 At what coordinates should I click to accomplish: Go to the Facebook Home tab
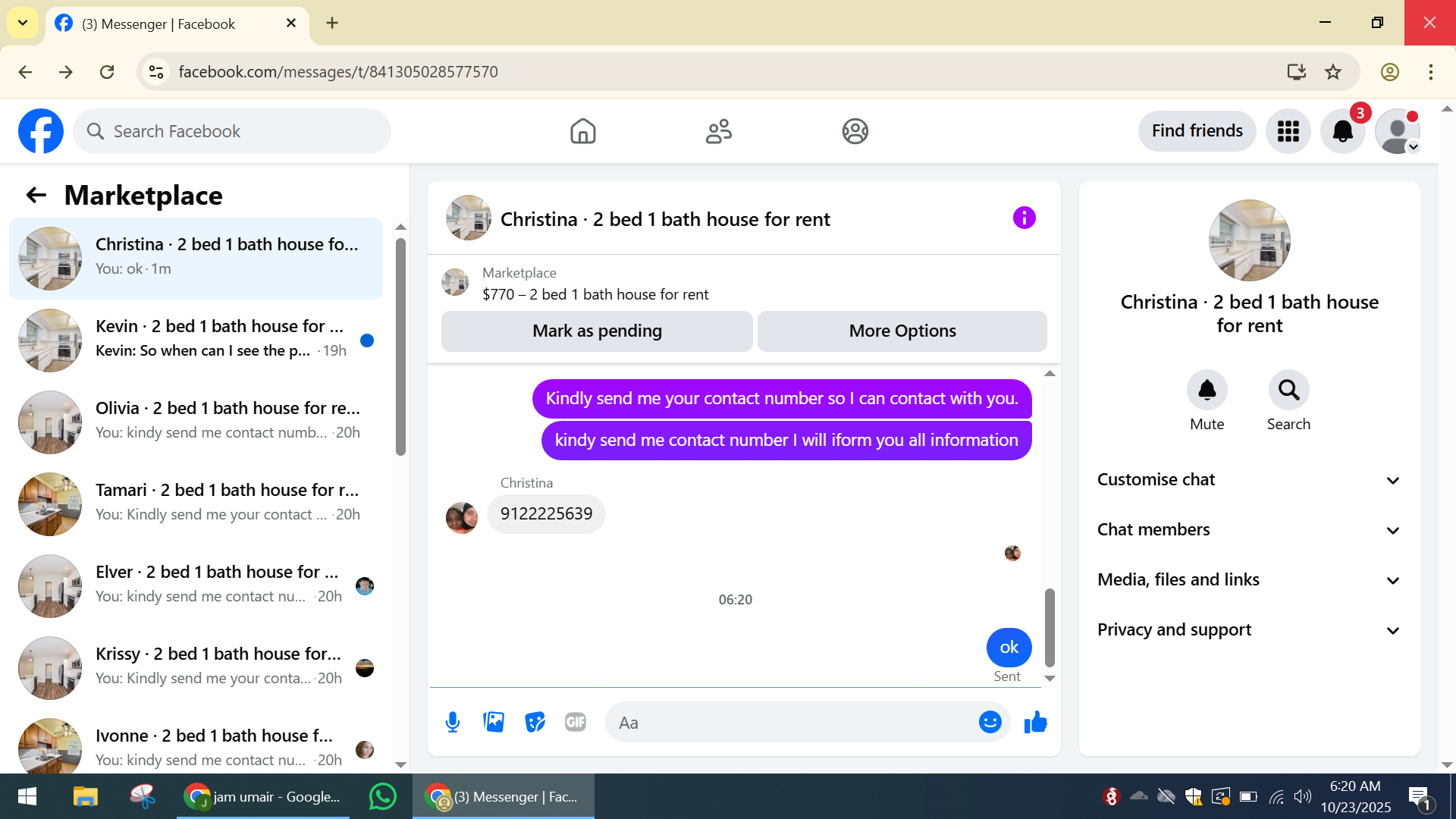[582, 131]
